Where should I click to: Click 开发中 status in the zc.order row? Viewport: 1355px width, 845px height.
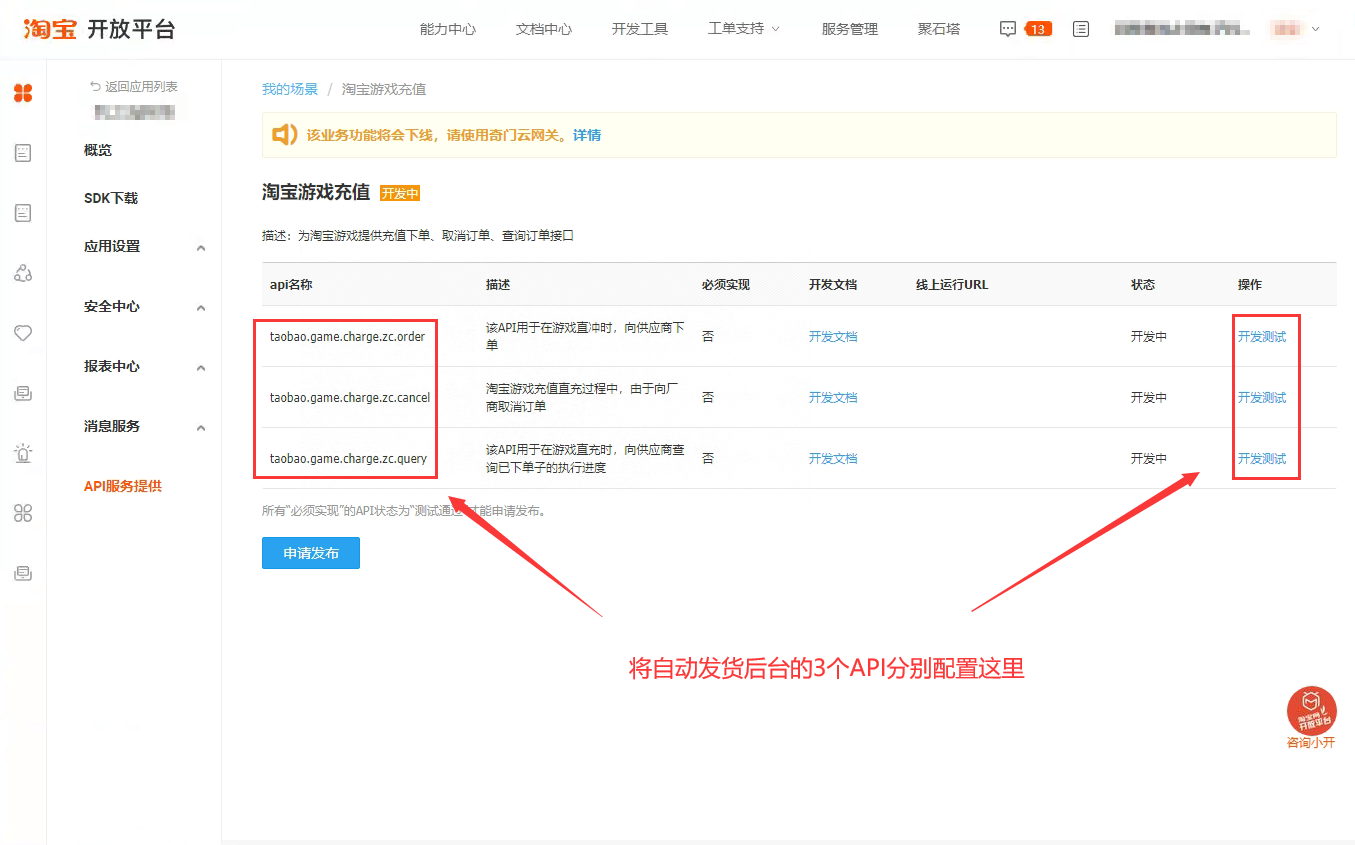pos(1149,337)
